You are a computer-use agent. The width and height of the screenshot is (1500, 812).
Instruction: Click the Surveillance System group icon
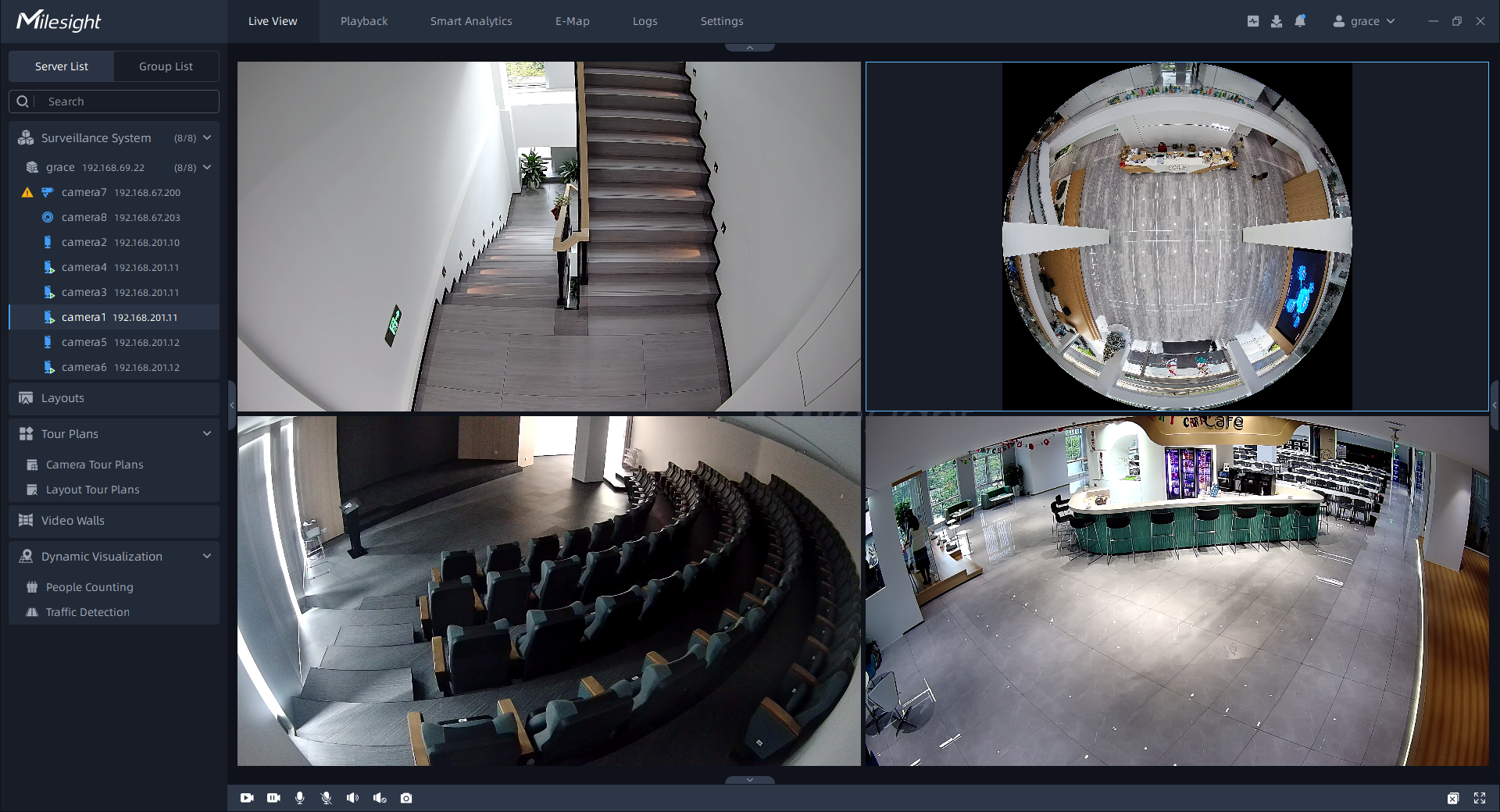pyautogui.click(x=26, y=137)
